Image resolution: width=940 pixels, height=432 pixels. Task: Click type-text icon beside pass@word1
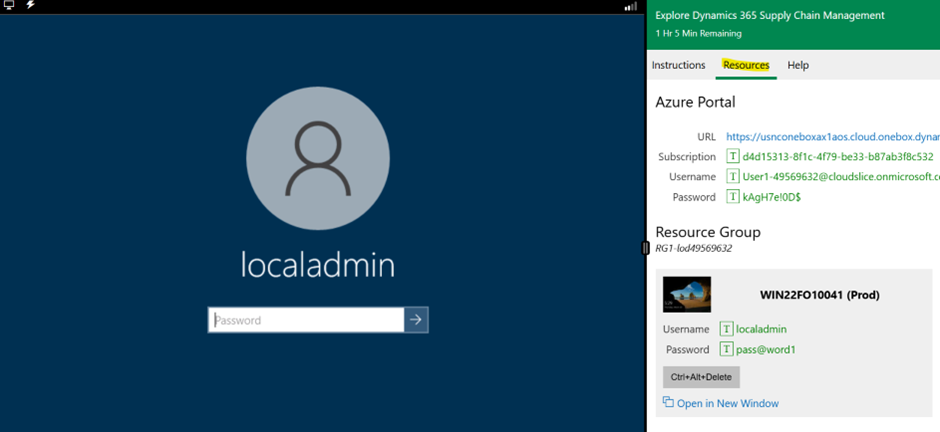pos(727,349)
